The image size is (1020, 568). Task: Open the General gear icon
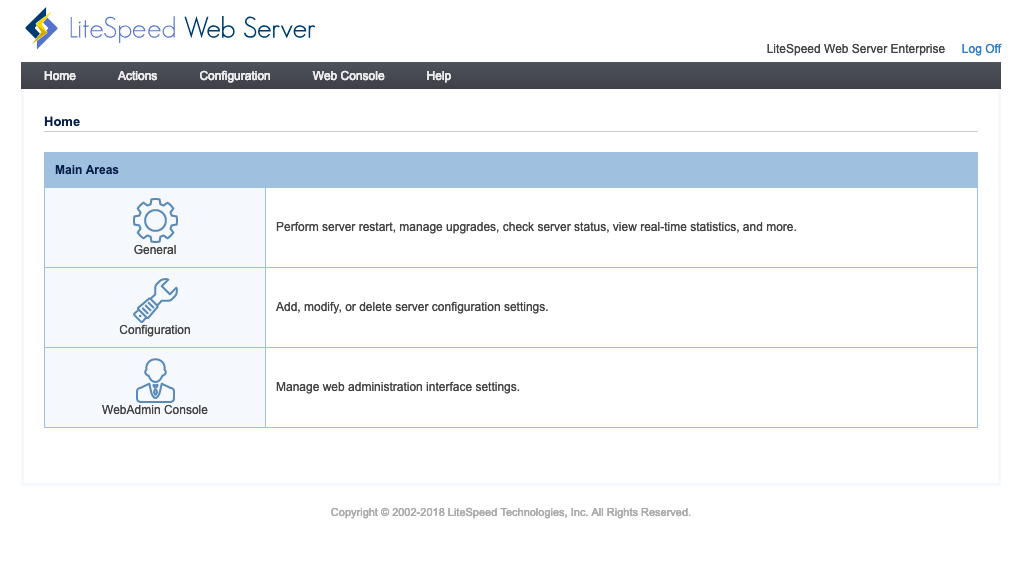(x=155, y=220)
